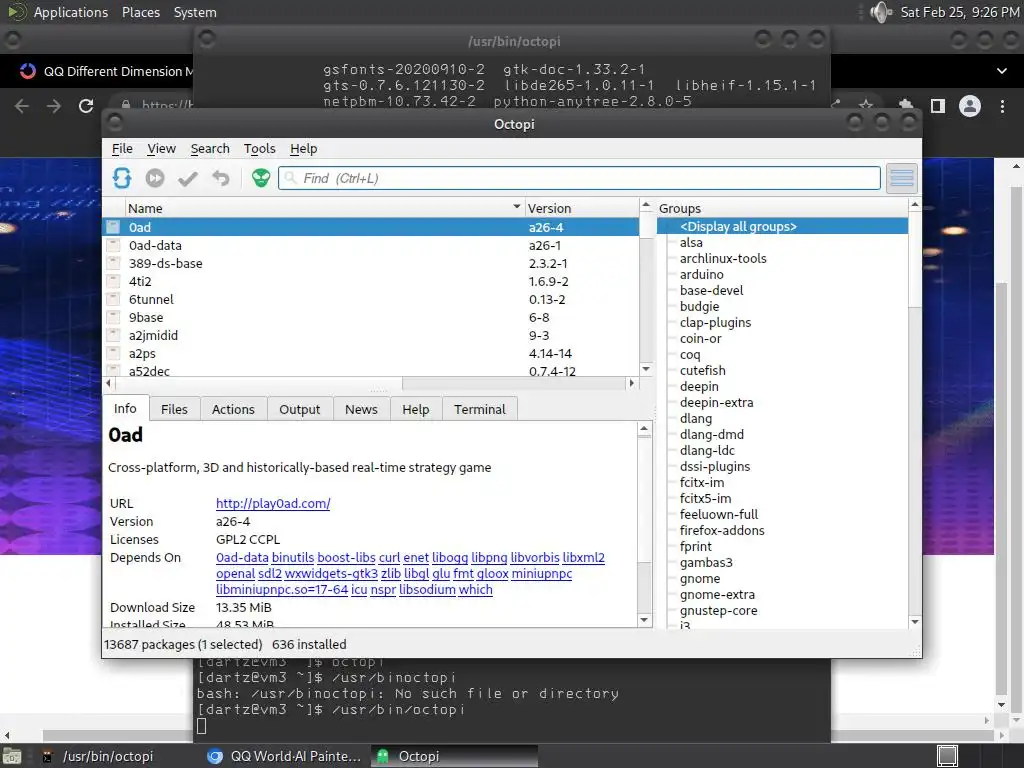The image size is (1024, 768).
Task: Click the undo rollback toolbar icon
Action: tap(221, 178)
